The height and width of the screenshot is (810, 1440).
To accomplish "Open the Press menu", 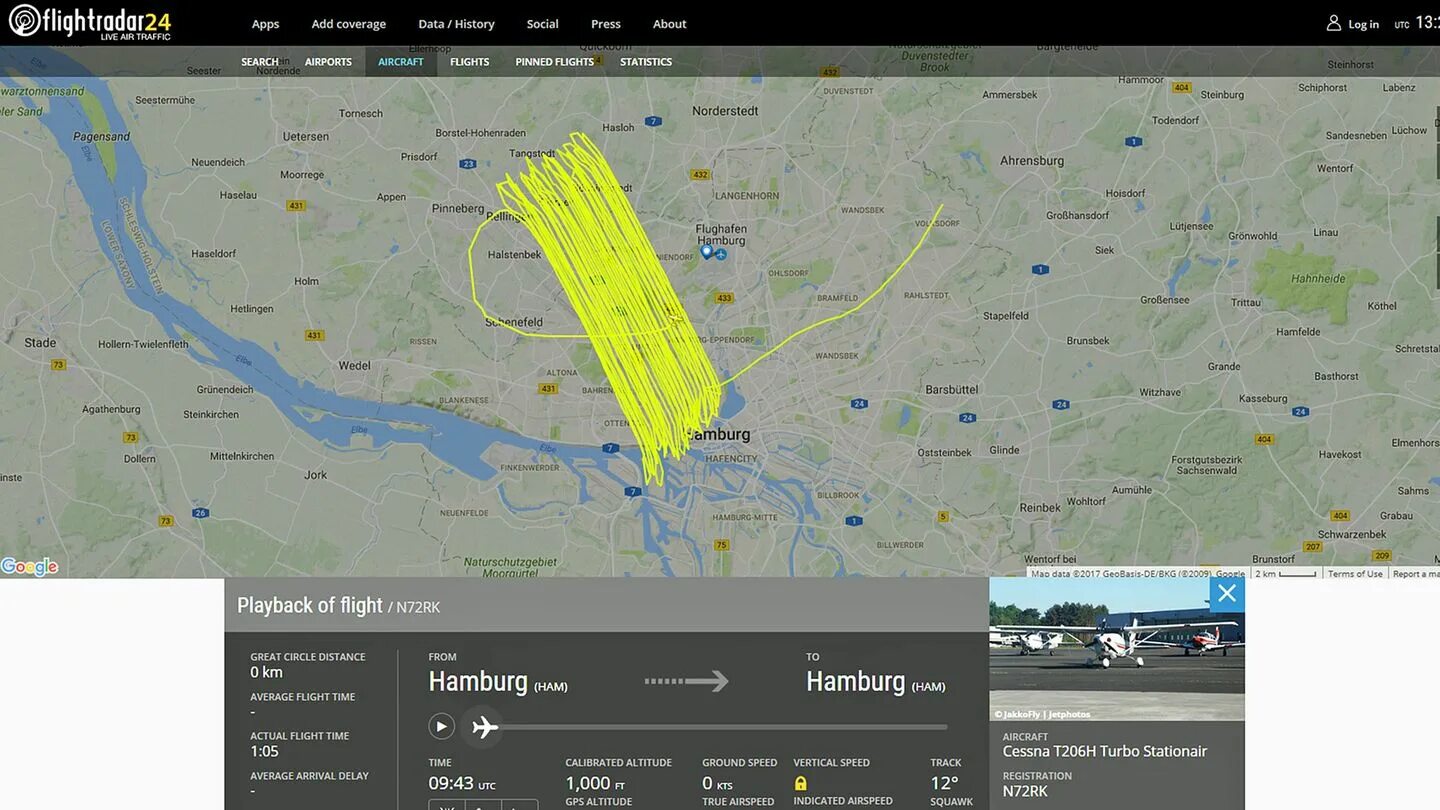I will (605, 24).
